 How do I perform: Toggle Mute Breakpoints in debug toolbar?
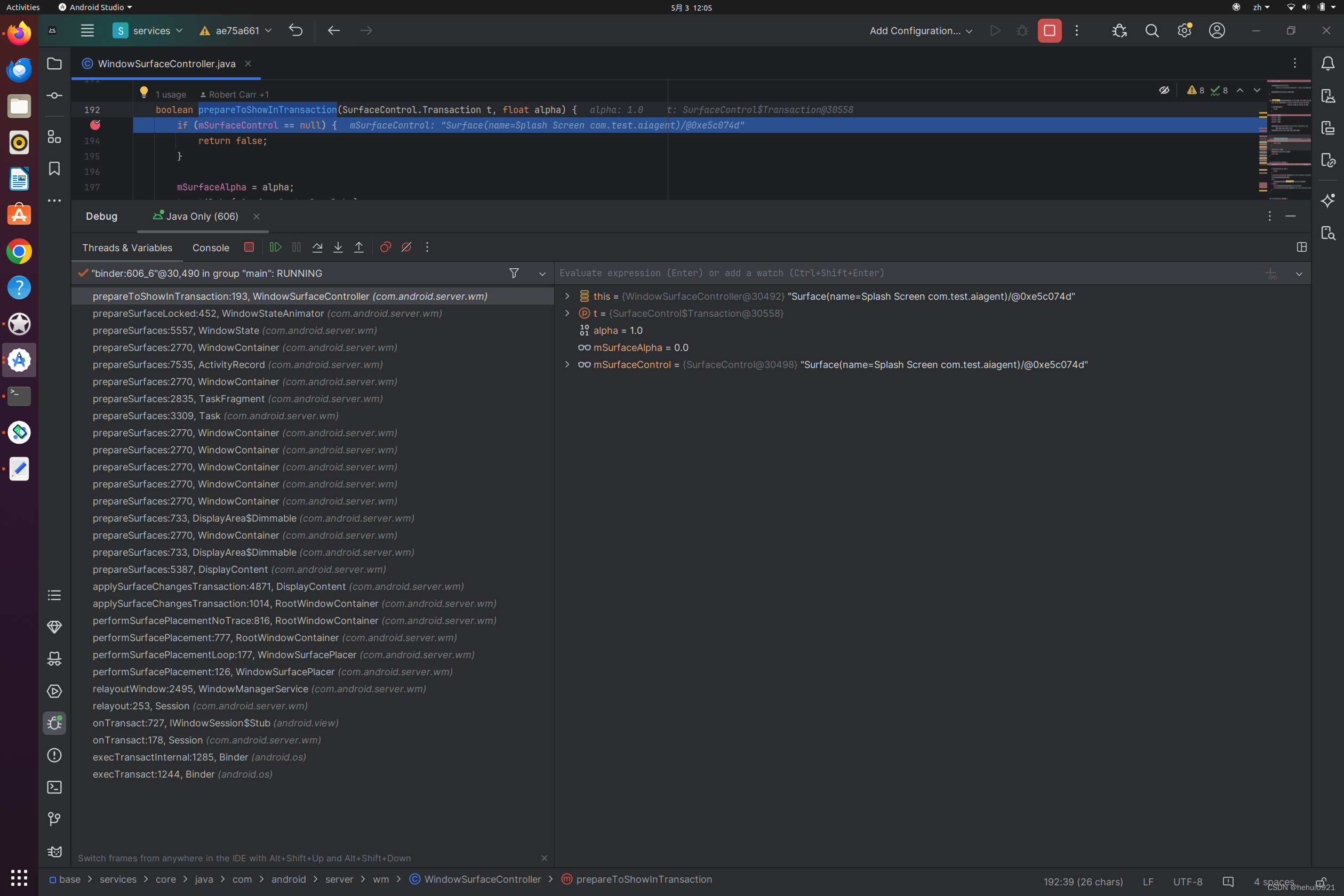tap(406, 247)
